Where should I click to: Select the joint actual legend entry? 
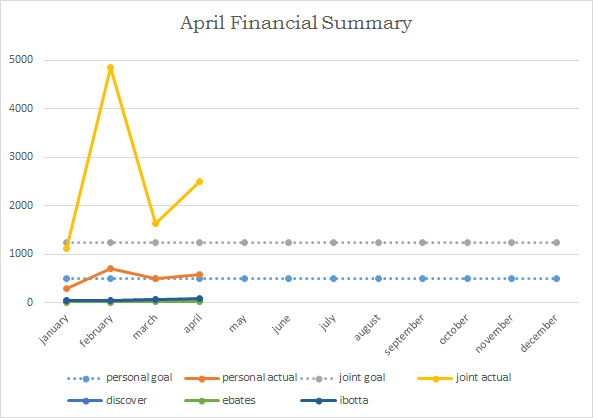click(x=464, y=378)
